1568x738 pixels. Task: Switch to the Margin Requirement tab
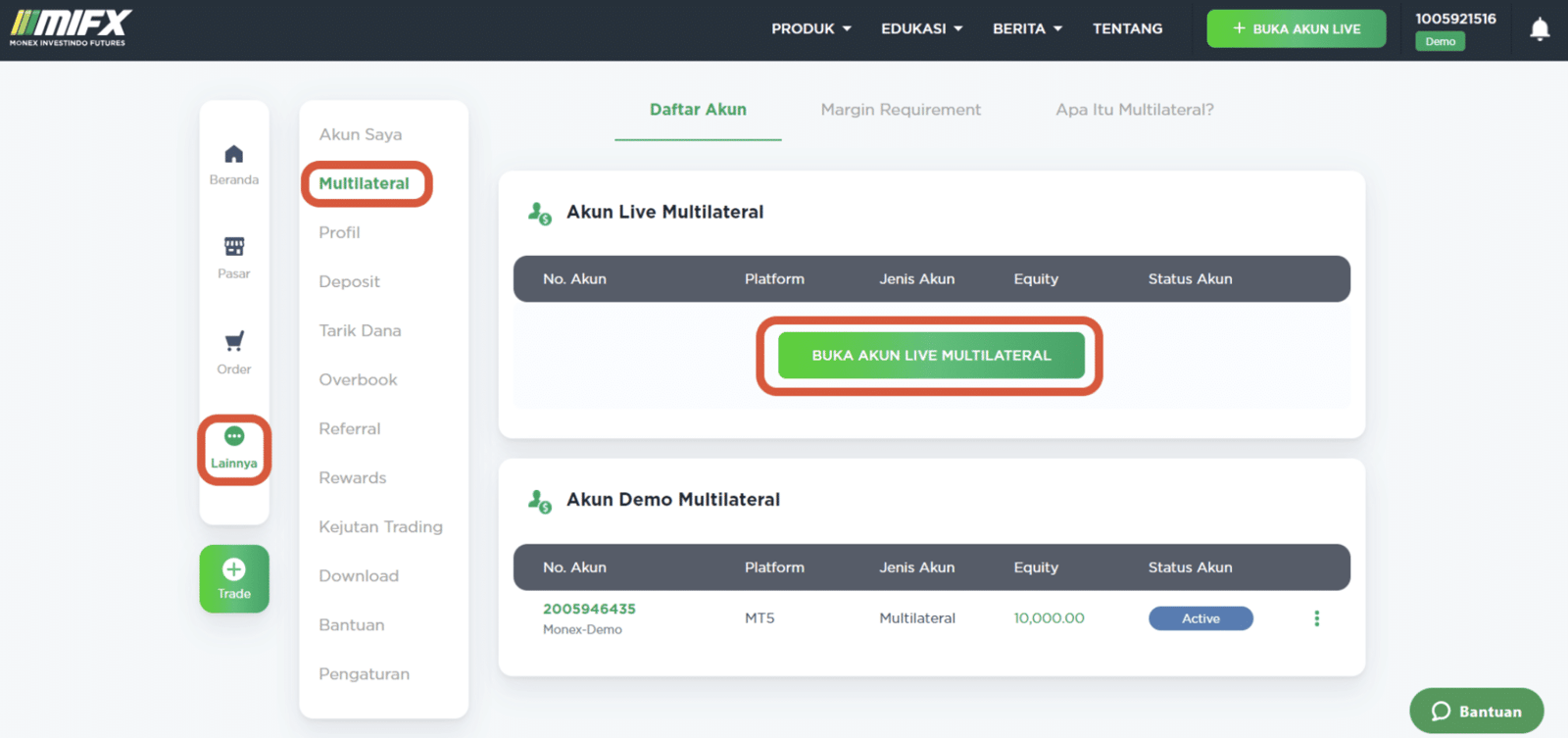901,110
